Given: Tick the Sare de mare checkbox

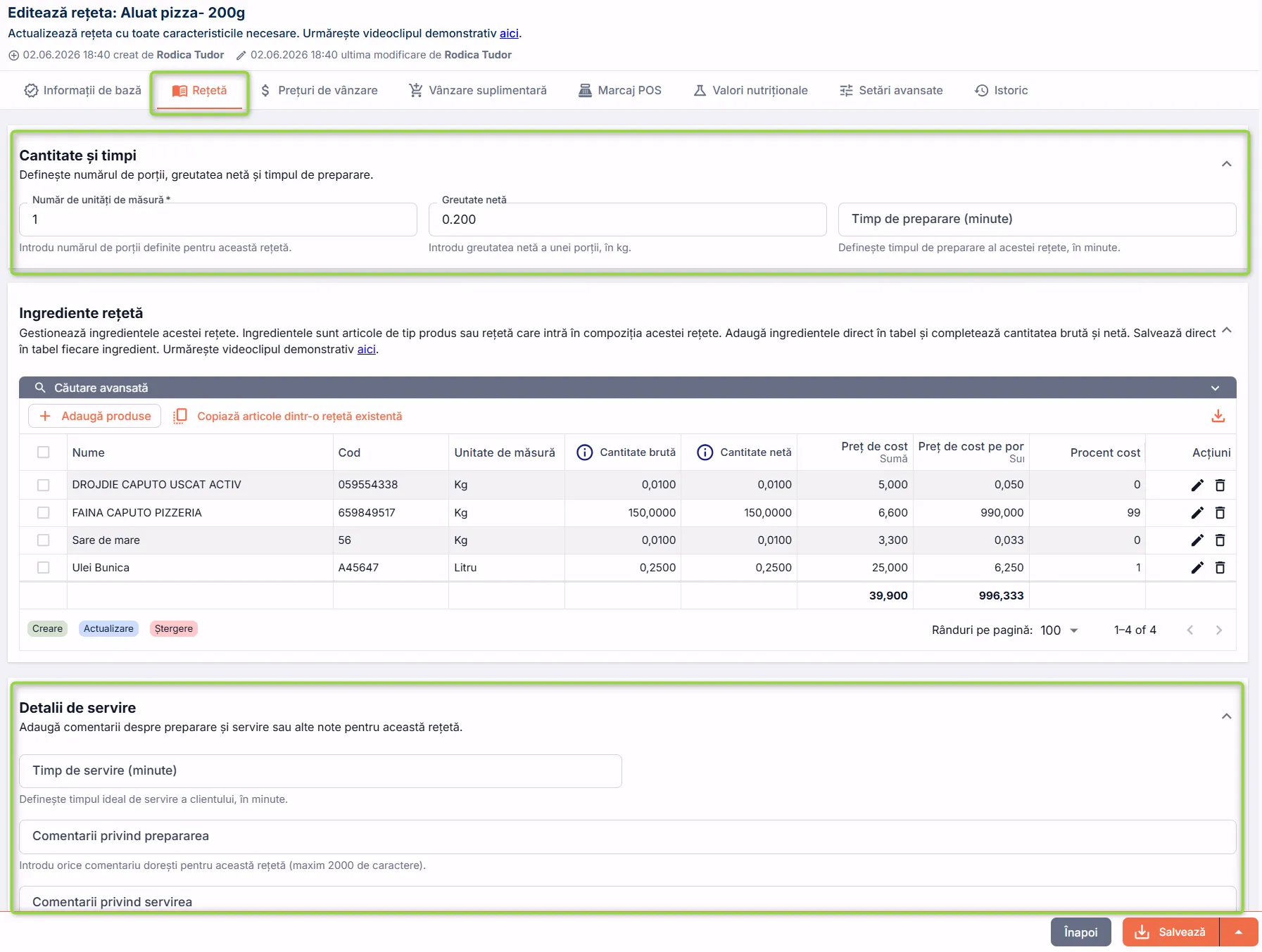Looking at the screenshot, I should tap(44, 540).
